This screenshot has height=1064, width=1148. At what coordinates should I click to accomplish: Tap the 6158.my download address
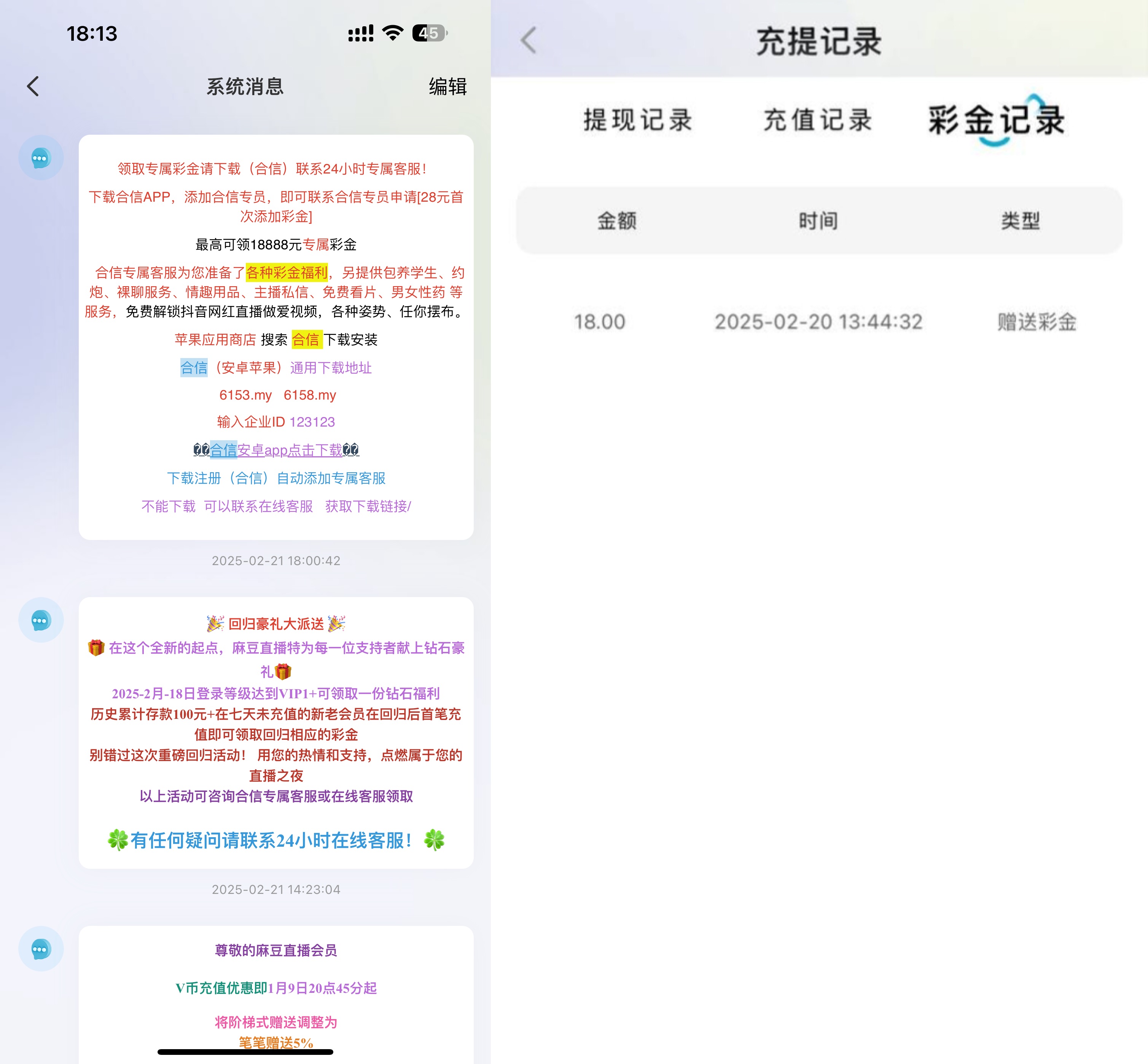point(310,395)
